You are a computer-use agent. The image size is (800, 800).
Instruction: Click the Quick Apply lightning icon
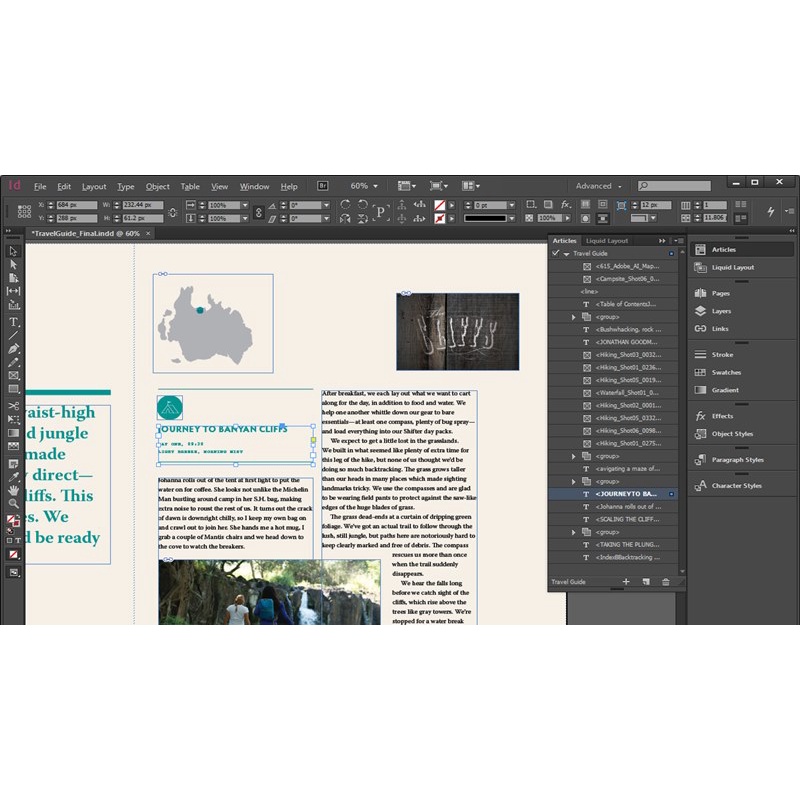click(x=771, y=211)
